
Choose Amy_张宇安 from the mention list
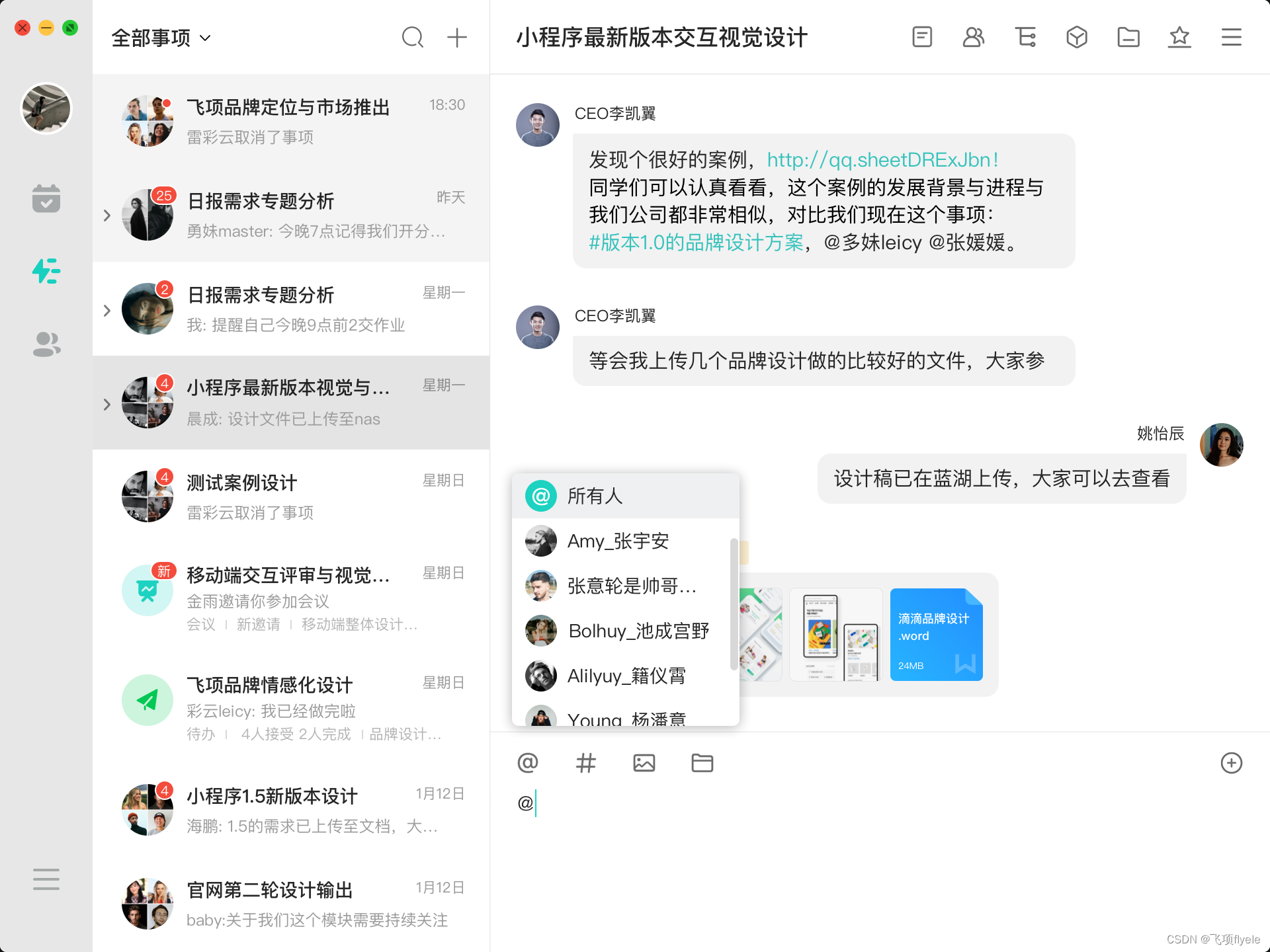(618, 541)
